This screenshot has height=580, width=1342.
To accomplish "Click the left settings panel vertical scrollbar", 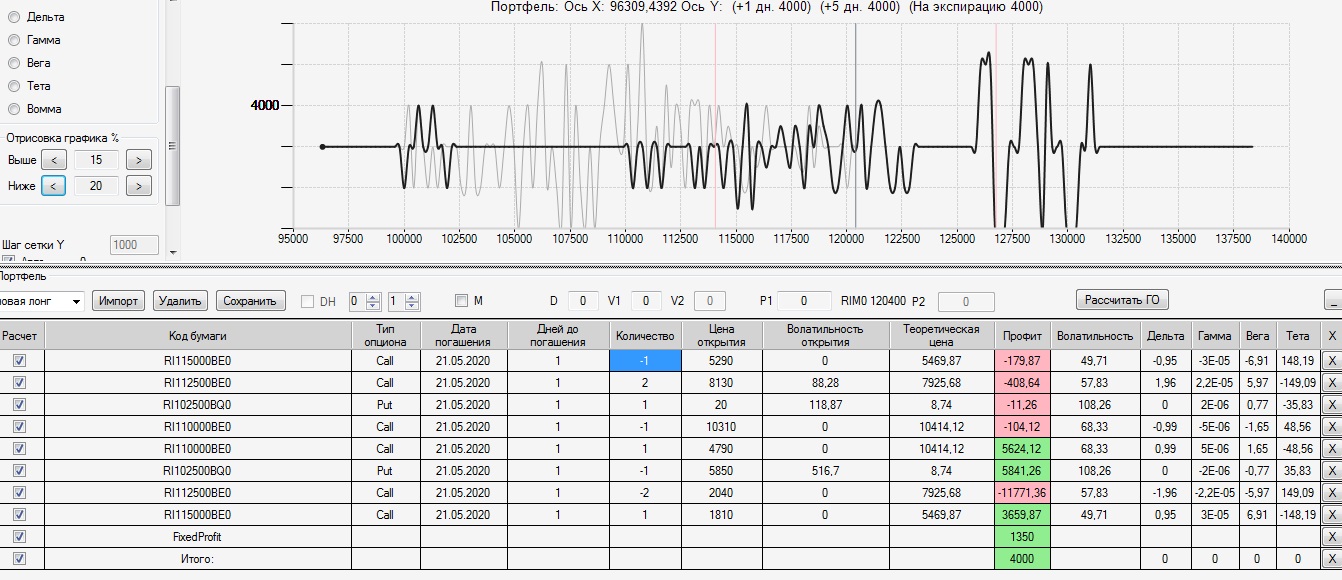I will pyautogui.click(x=172, y=145).
